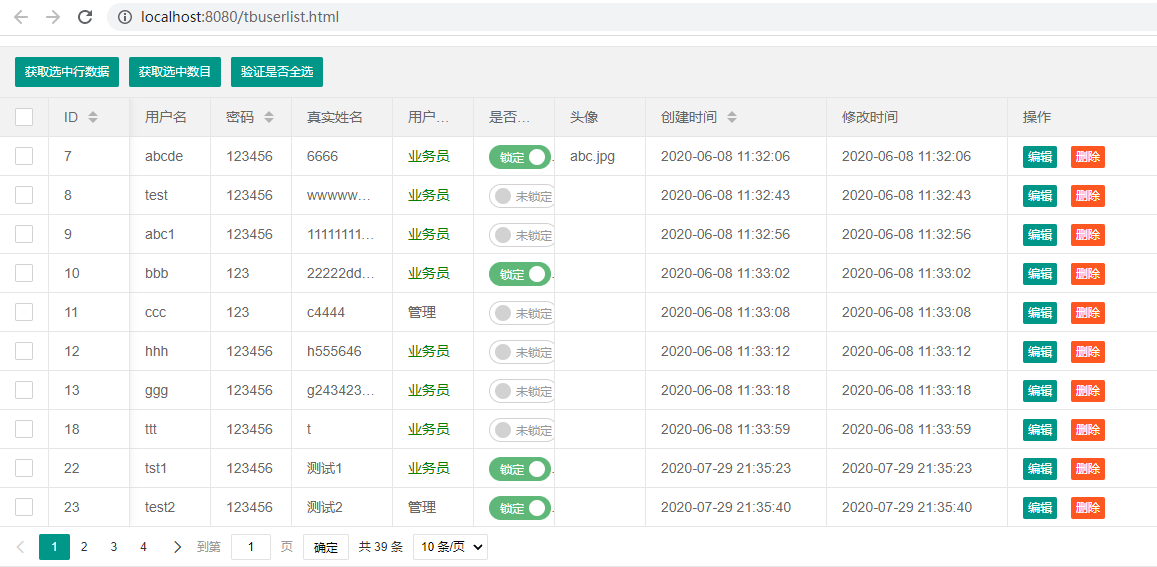Edit user tst1 with 编辑 button
Image resolution: width=1157 pixels, height=567 pixels.
click(x=1040, y=469)
